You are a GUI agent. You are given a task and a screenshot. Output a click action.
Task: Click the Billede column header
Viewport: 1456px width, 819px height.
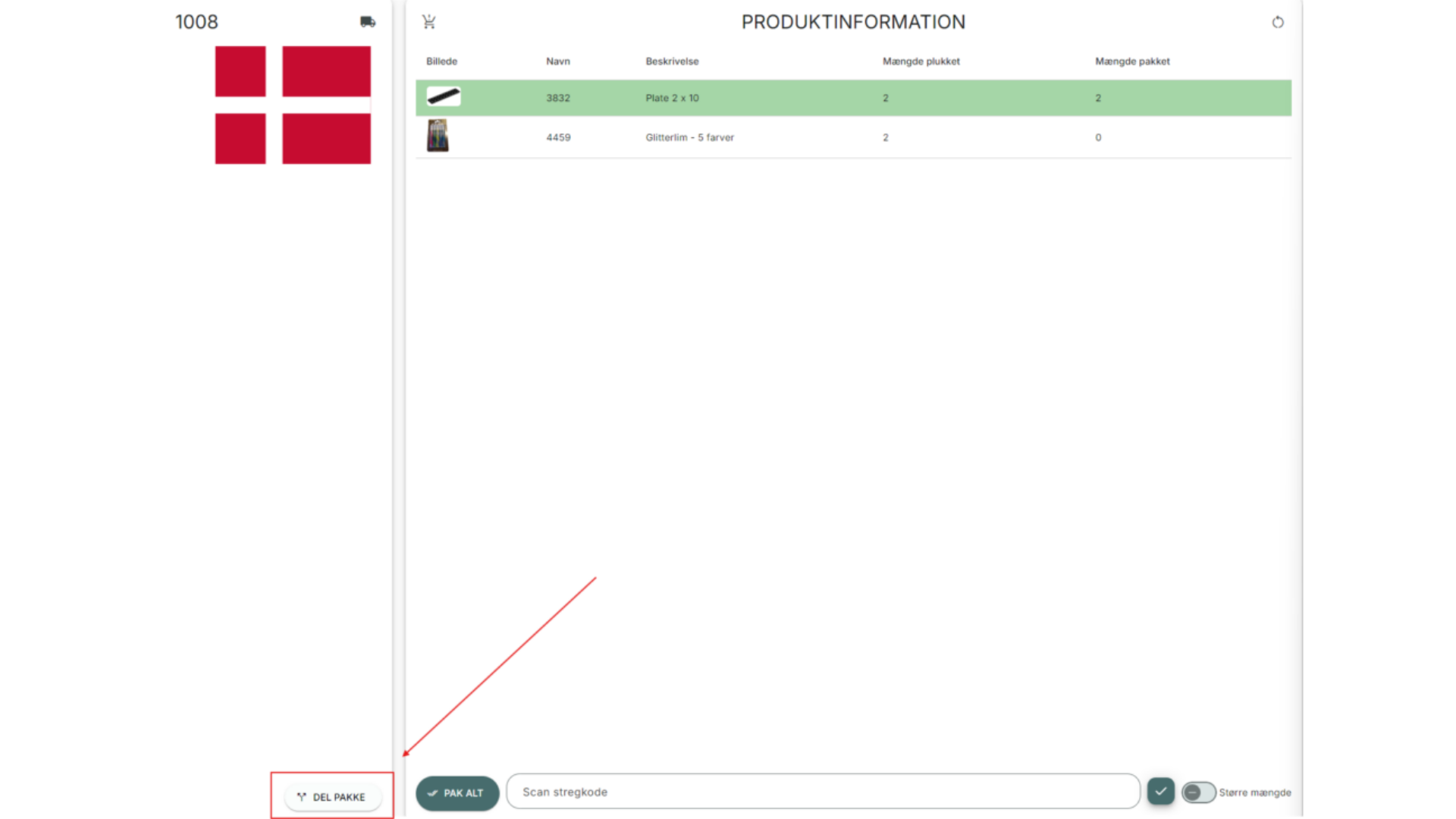441,61
